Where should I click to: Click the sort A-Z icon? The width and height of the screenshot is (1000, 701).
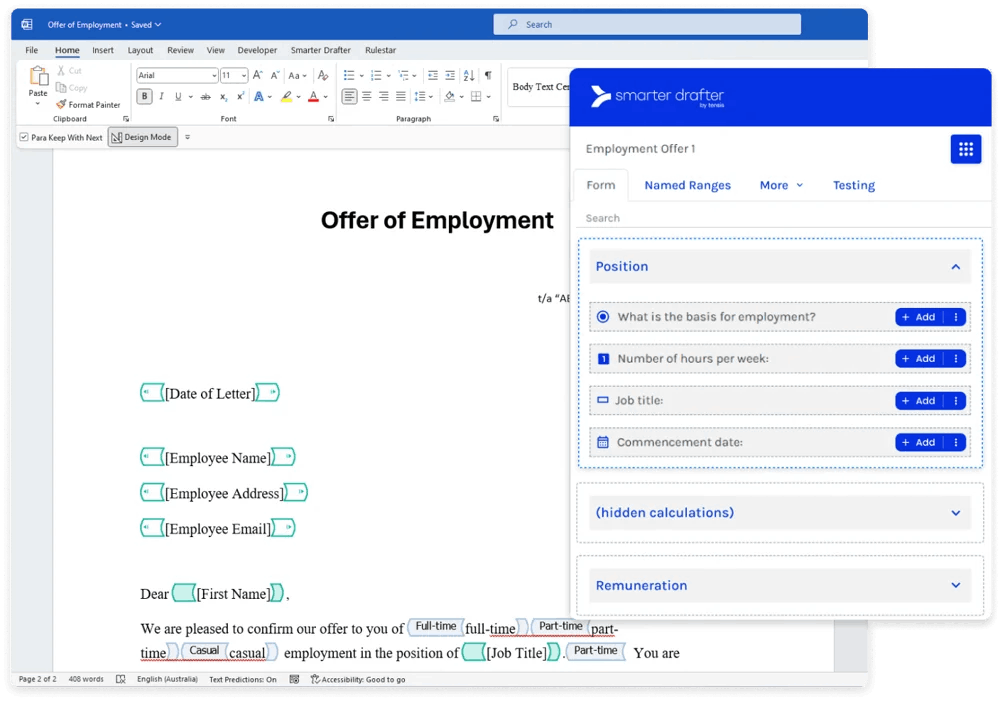point(469,75)
